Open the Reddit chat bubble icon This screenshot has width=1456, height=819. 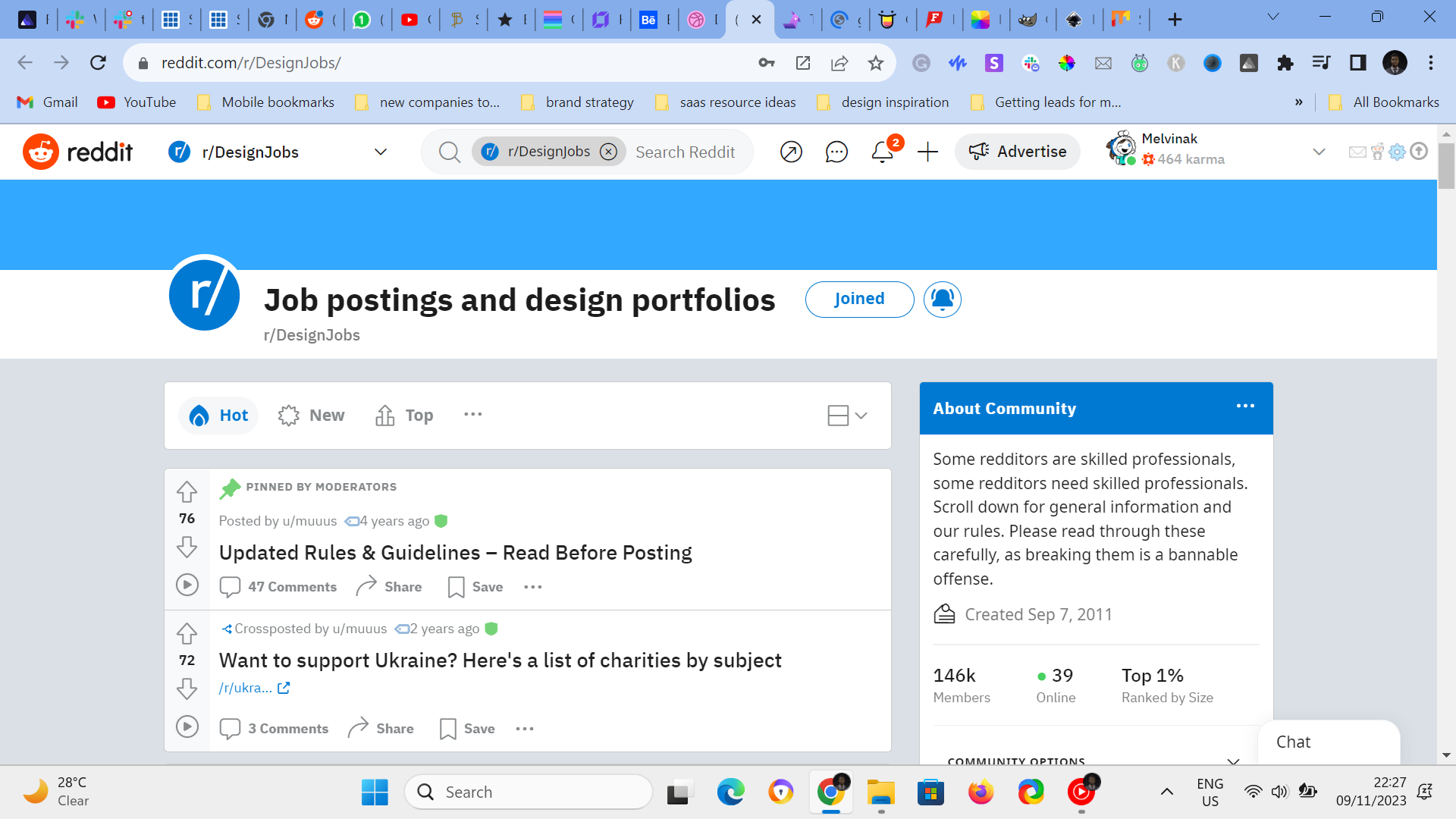coord(836,152)
